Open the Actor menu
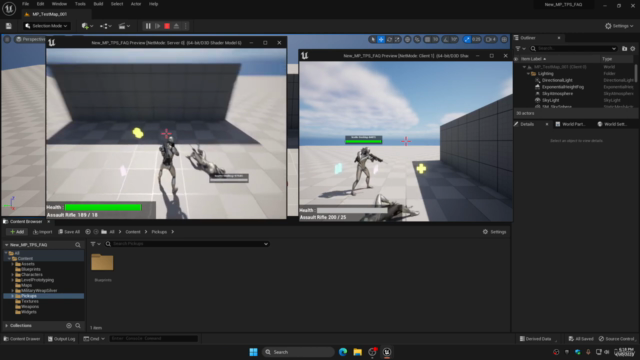The image size is (640, 360). click(136, 4)
